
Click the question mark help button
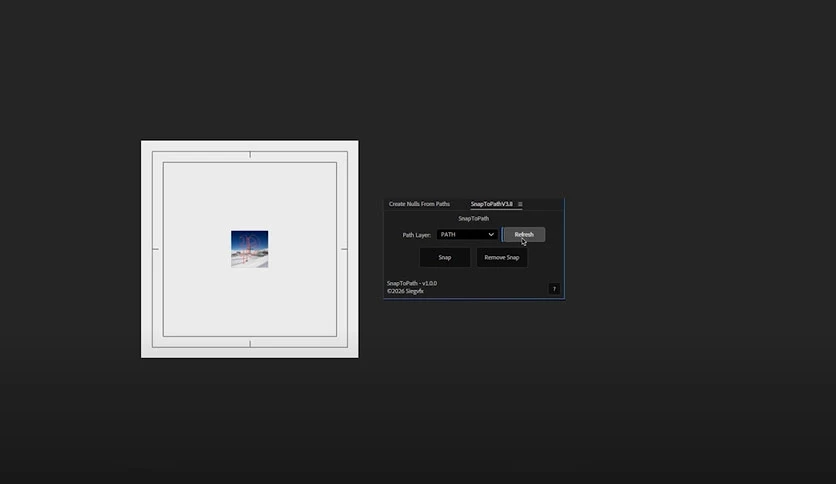tap(554, 289)
